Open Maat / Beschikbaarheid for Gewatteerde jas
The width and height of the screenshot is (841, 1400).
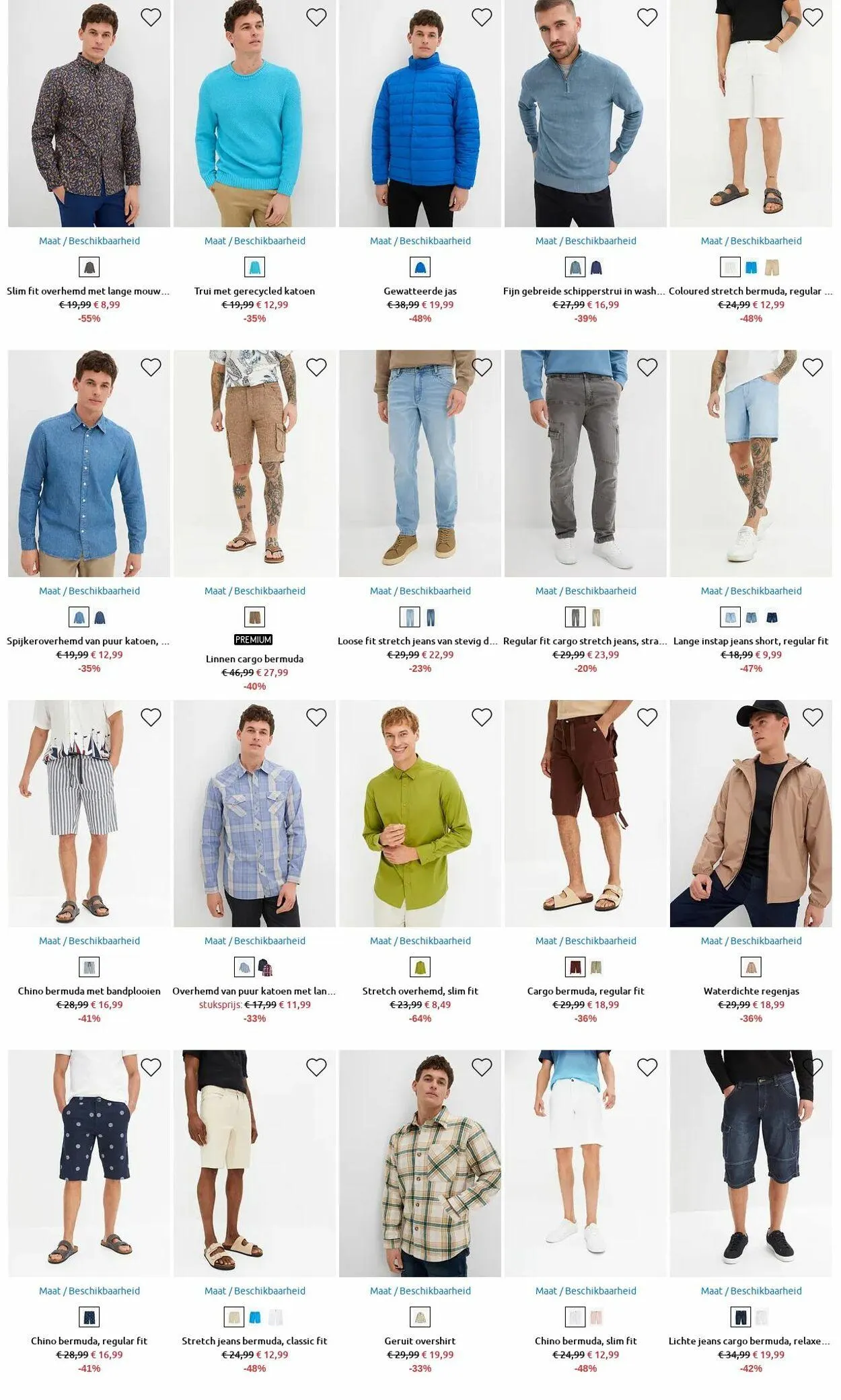[420, 241]
